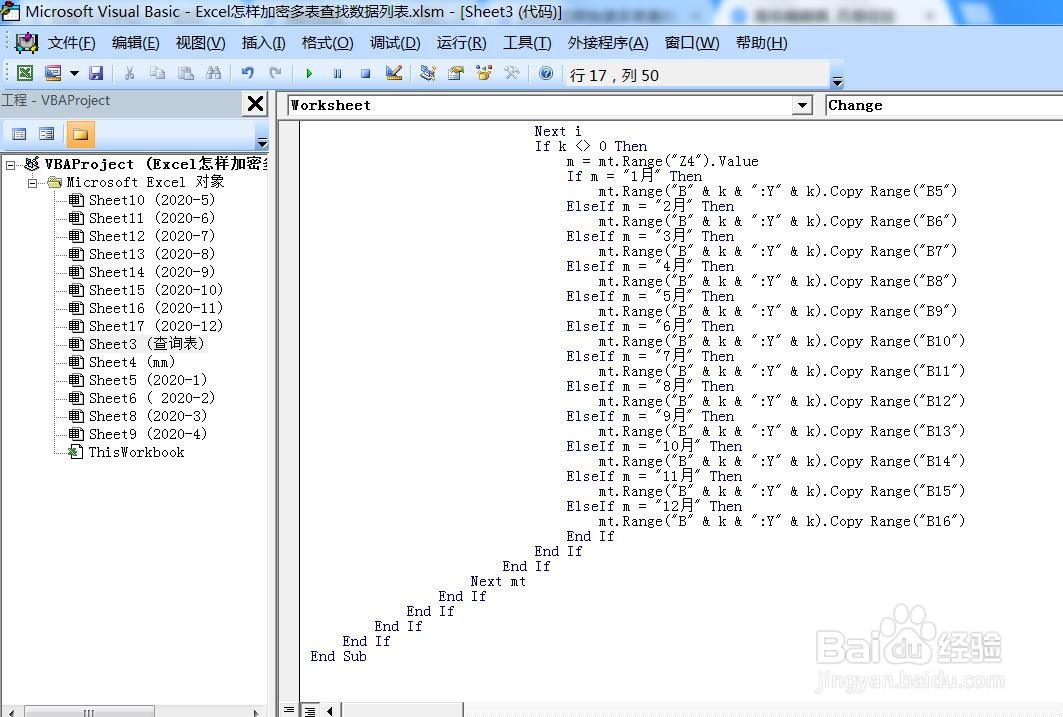This screenshot has height=717, width=1063.
Task: Open the 运行(R) menu
Action: [x=462, y=43]
